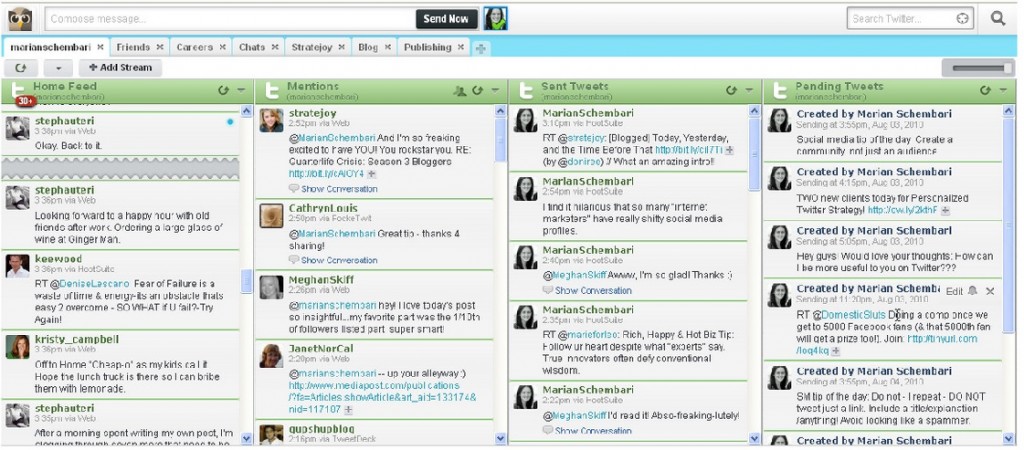Close the Stratejoy tab
The height and width of the screenshot is (450, 1024).
tap(342, 47)
